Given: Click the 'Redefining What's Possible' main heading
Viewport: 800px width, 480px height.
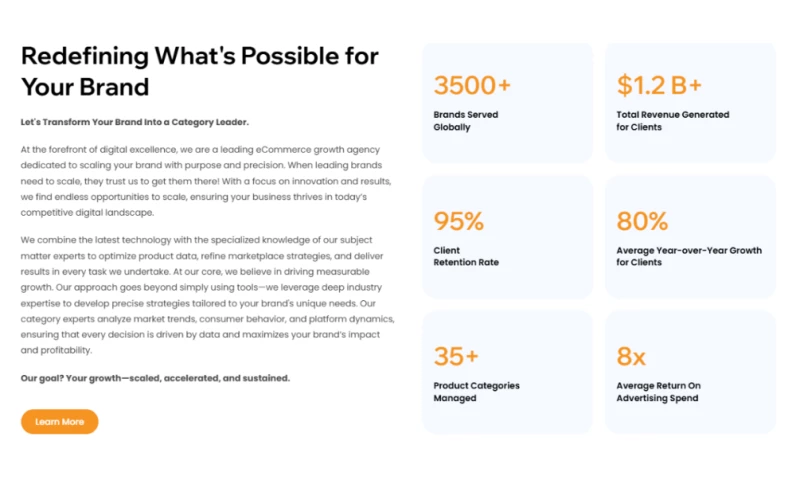Looking at the screenshot, I should pos(199,70).
